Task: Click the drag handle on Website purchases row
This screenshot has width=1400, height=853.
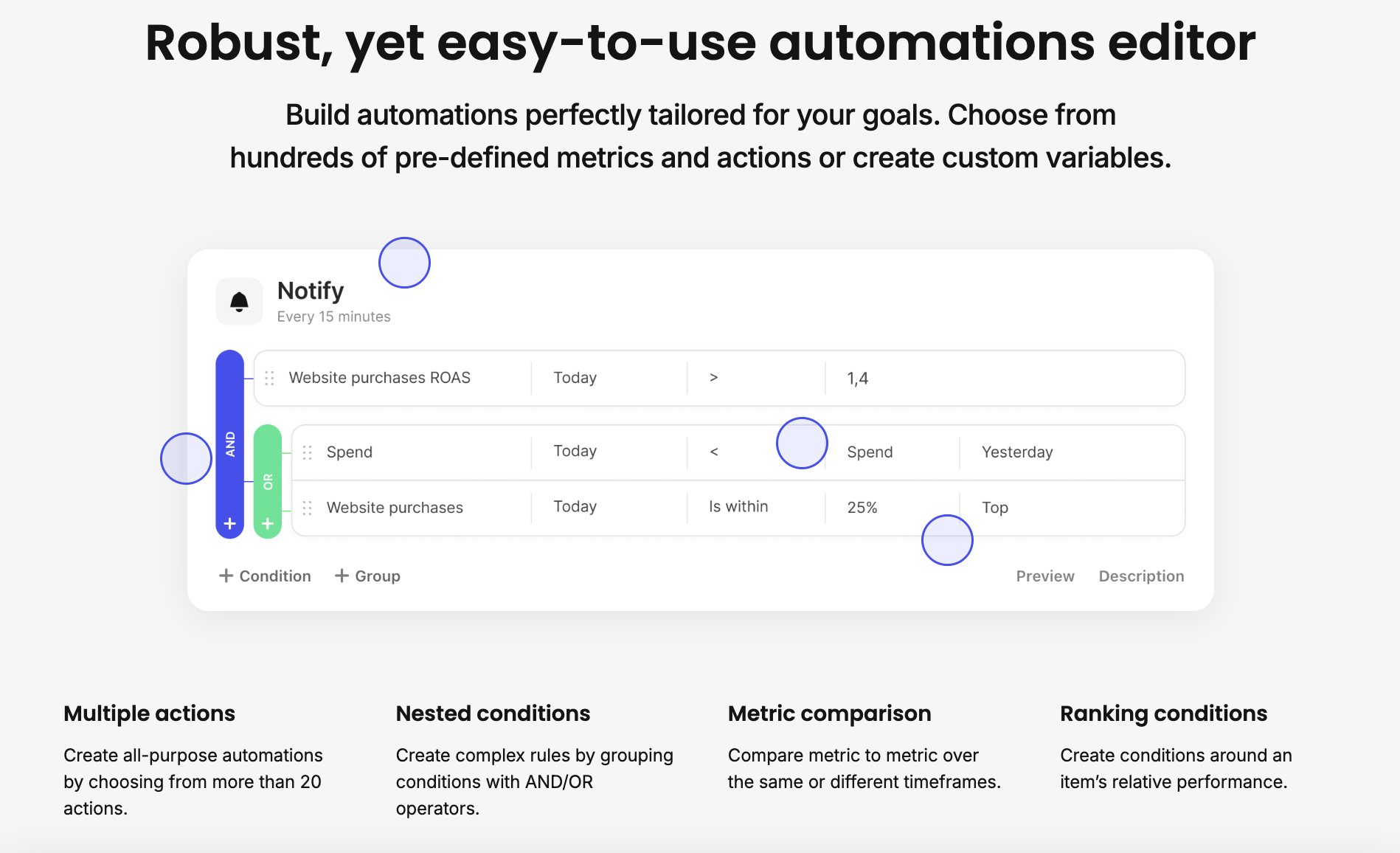Action: pos(308,507)
